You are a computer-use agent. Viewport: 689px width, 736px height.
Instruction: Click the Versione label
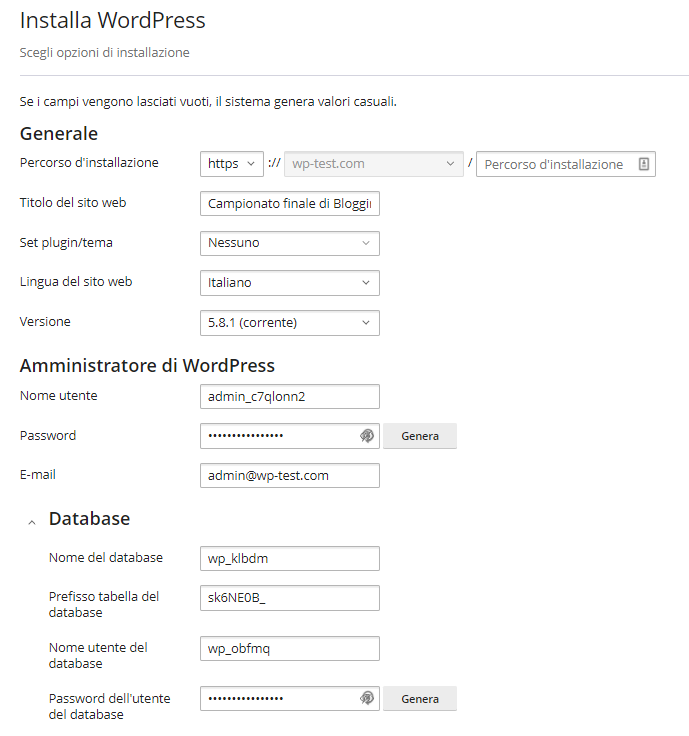click(x=45, y=322)
